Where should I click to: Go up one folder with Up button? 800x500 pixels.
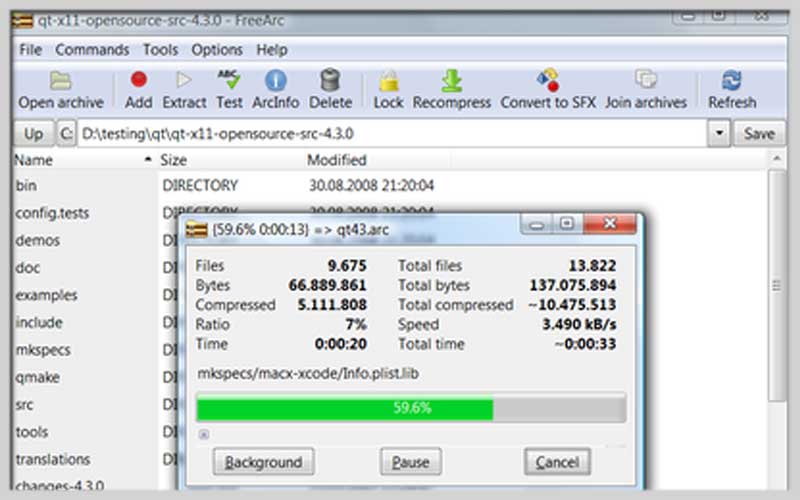33,134
